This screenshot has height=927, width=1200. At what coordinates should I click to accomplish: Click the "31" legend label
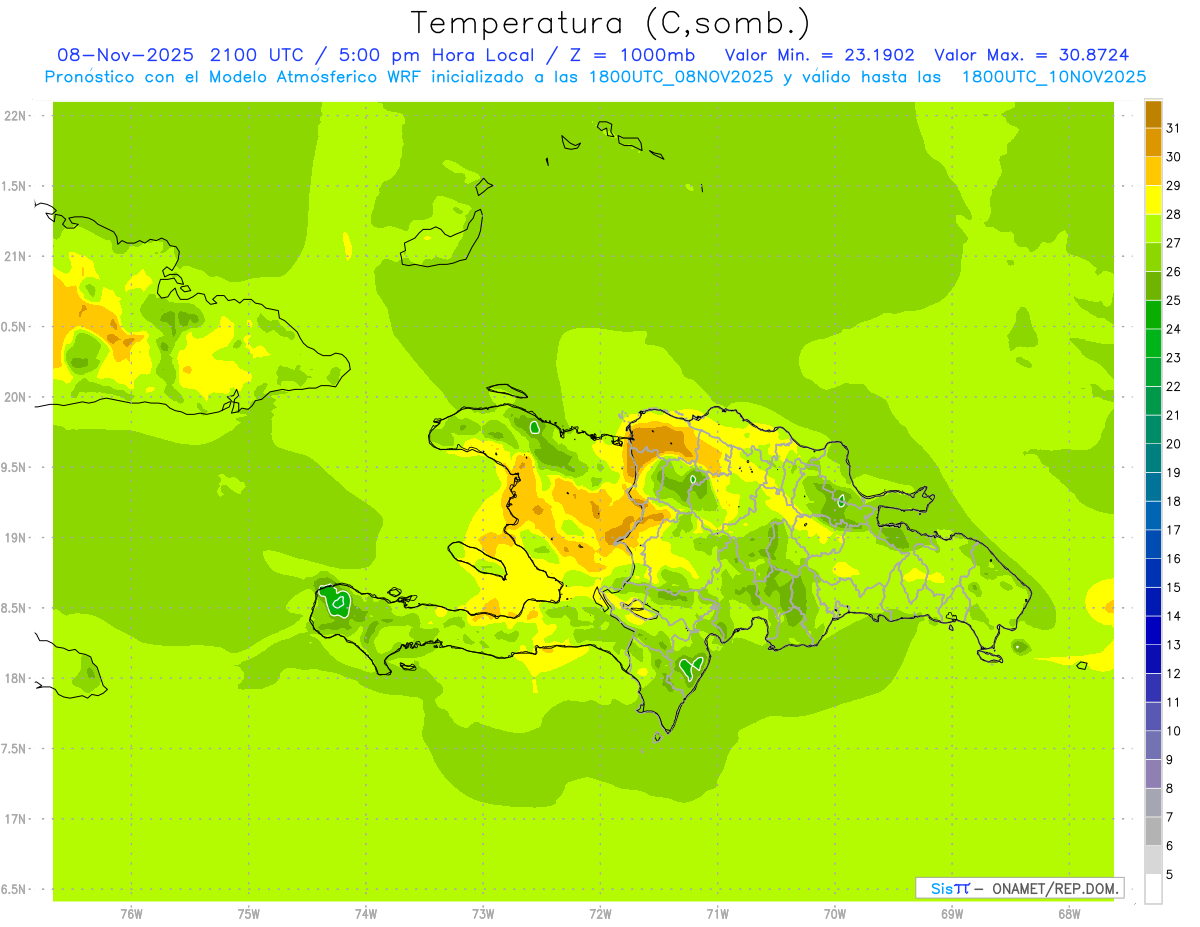(1174, 128)
